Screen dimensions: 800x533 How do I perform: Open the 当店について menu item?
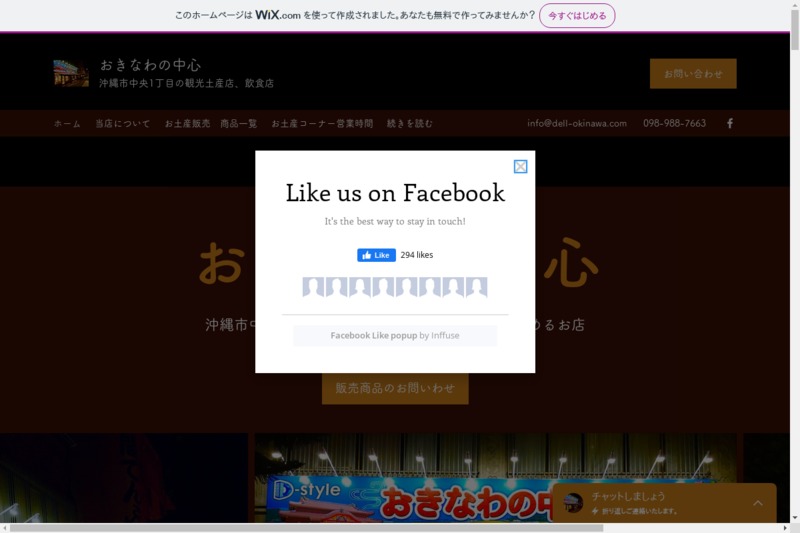click(123, 124)
